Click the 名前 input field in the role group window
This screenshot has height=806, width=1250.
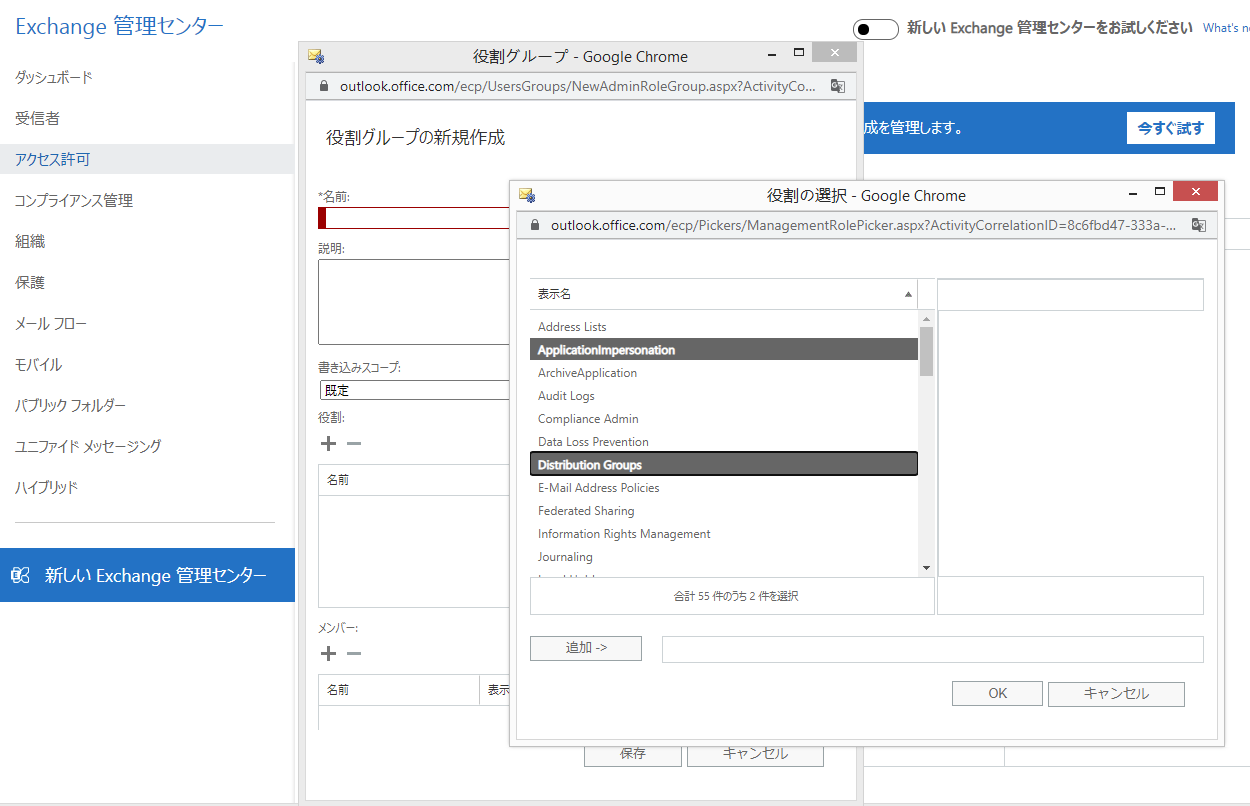414,218
